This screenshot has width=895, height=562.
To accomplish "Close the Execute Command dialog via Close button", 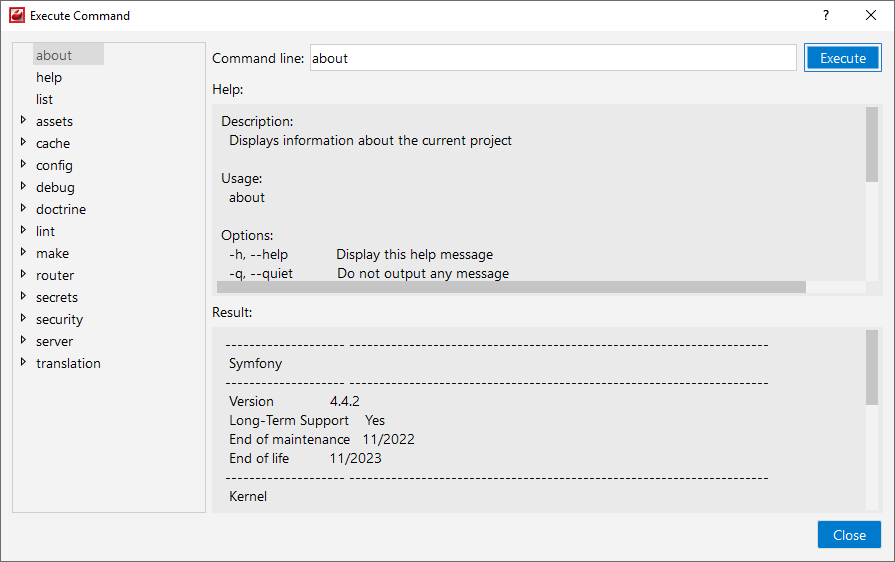I will pyautogui.click(x=849, y=535).
